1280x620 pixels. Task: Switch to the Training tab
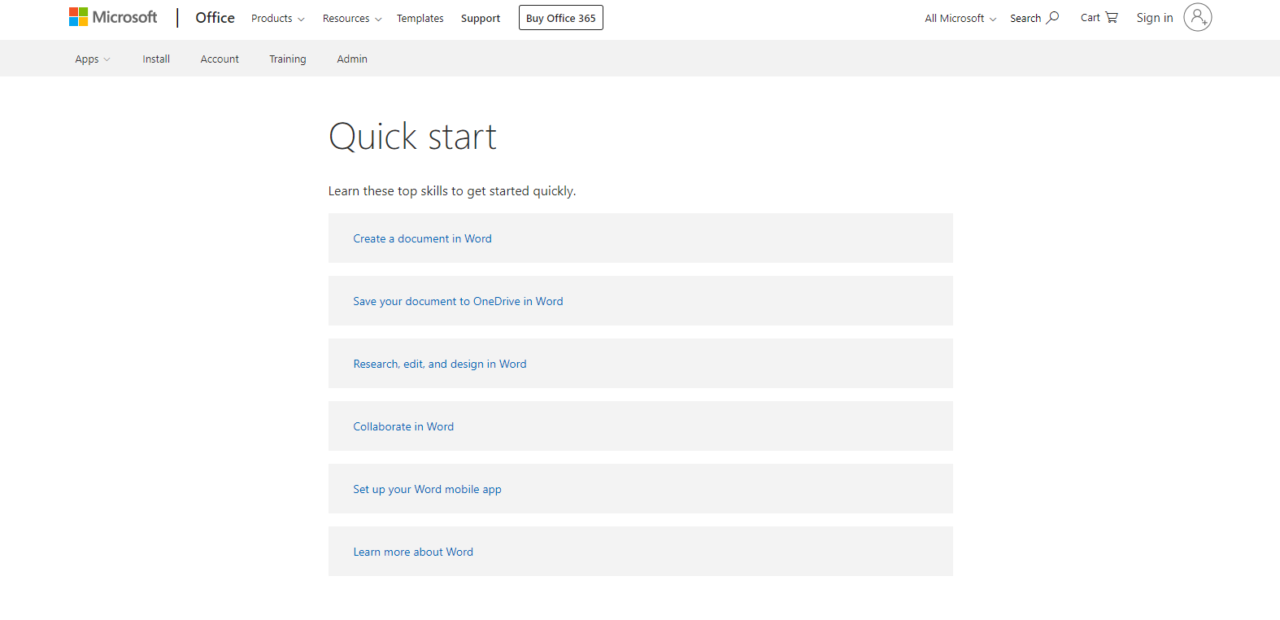coord(287,59)
